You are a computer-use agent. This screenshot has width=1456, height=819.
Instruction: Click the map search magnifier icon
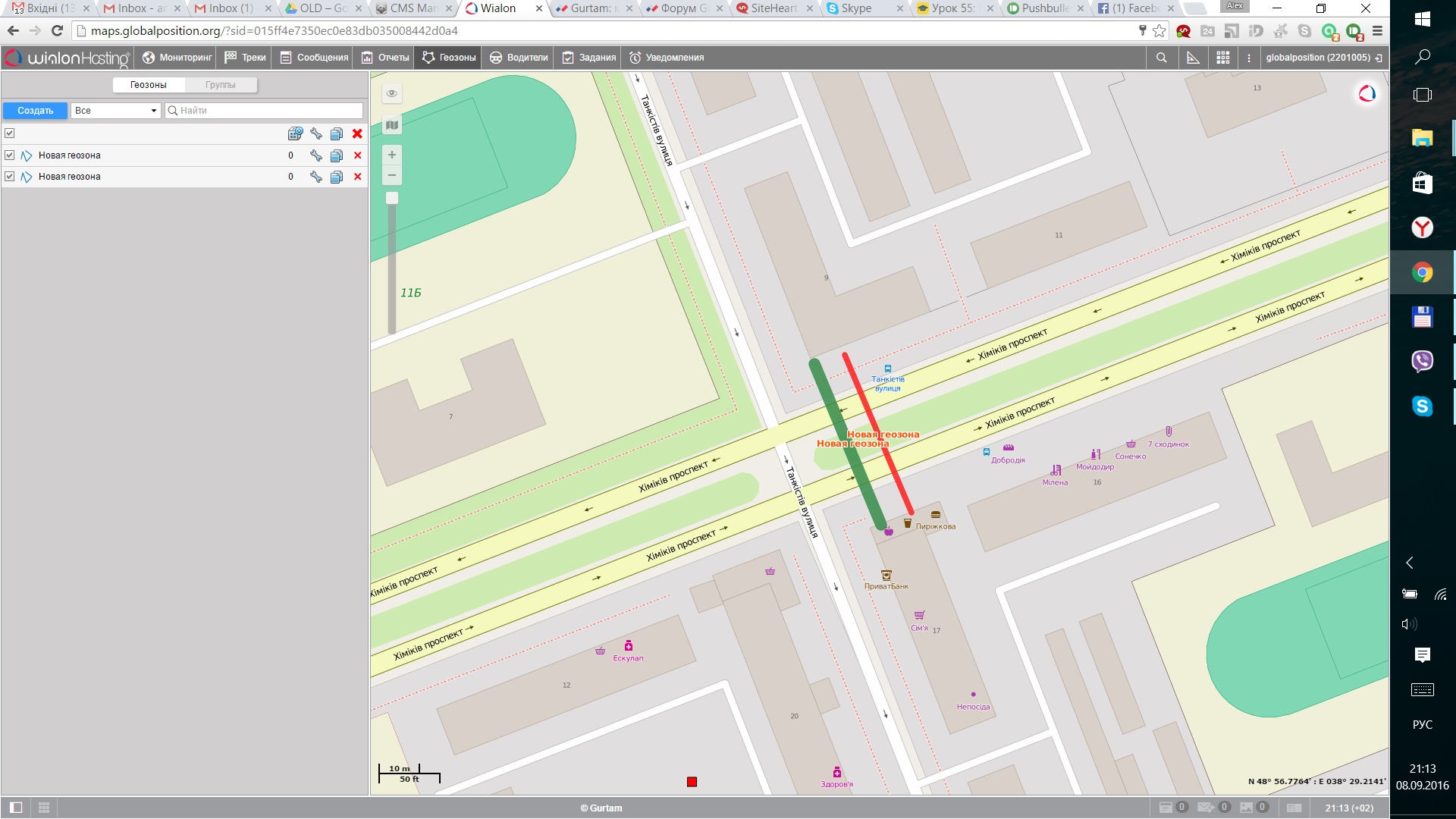tap(1161, 58)
